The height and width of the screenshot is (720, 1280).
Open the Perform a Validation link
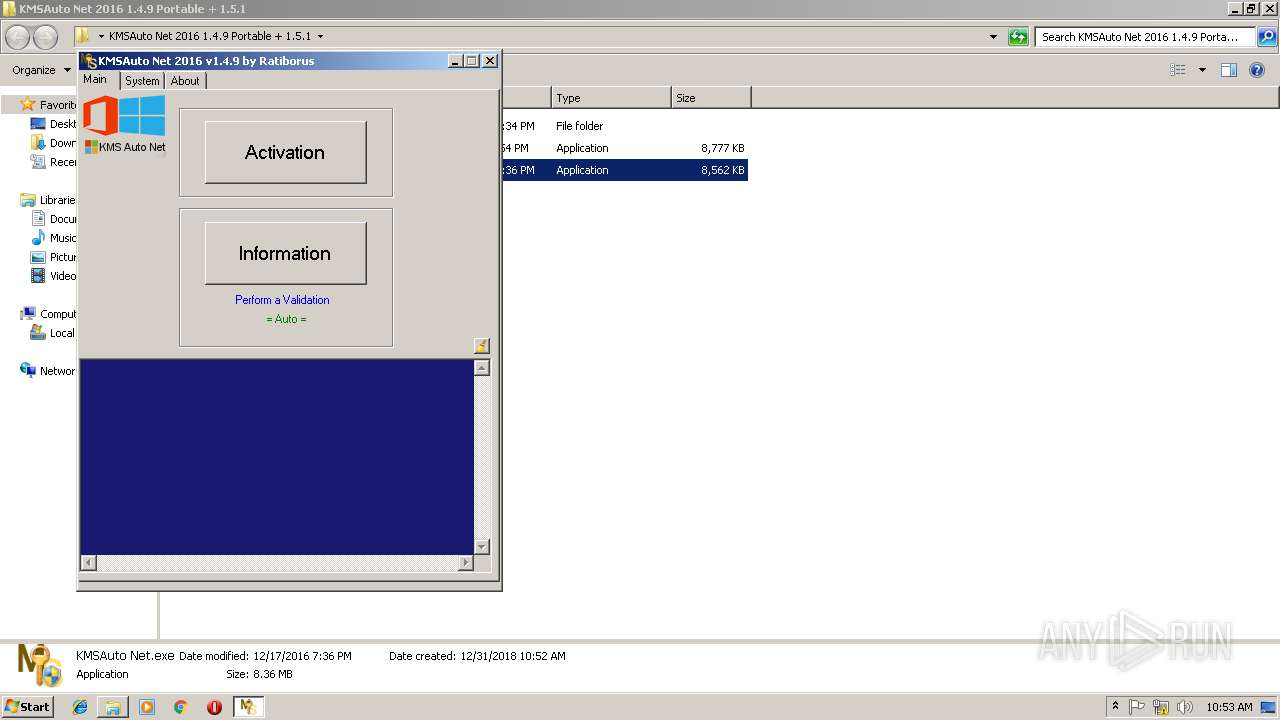click(x=282, y=300)
